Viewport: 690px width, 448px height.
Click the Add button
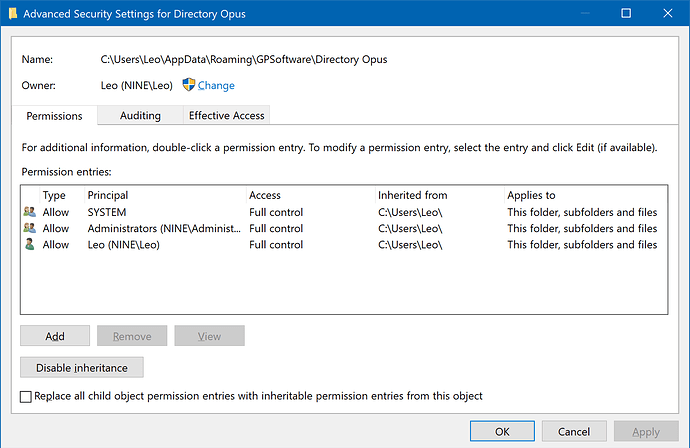pos(55,336)
